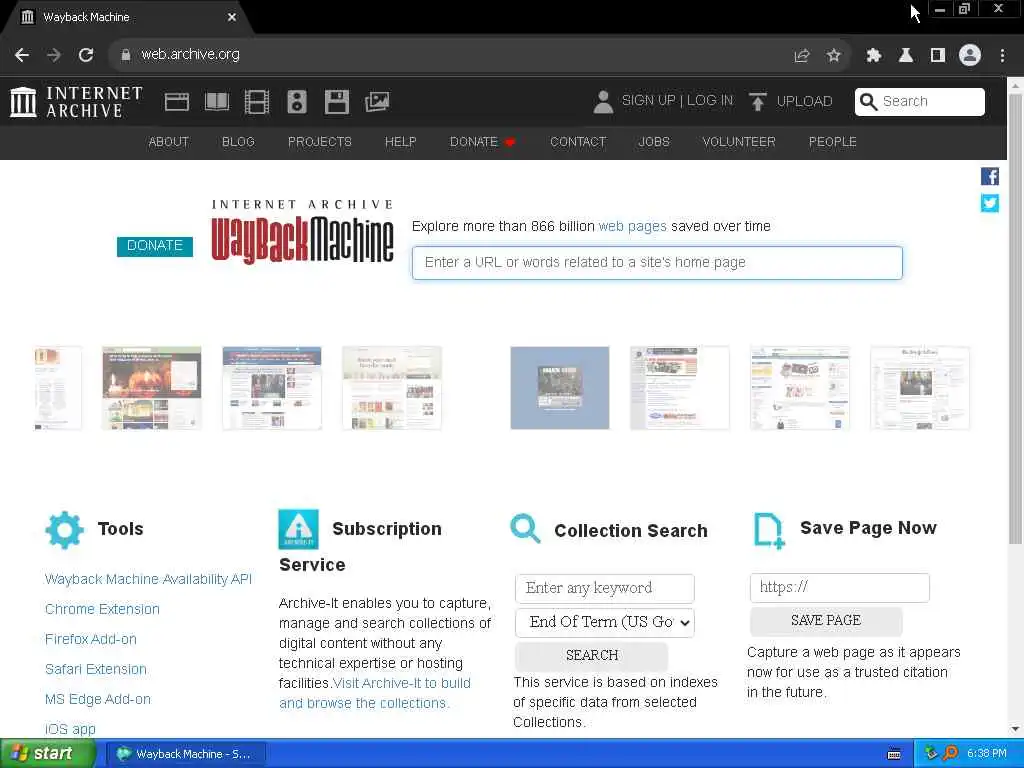Open Chrome three-dot menu

click(1002, 56)
